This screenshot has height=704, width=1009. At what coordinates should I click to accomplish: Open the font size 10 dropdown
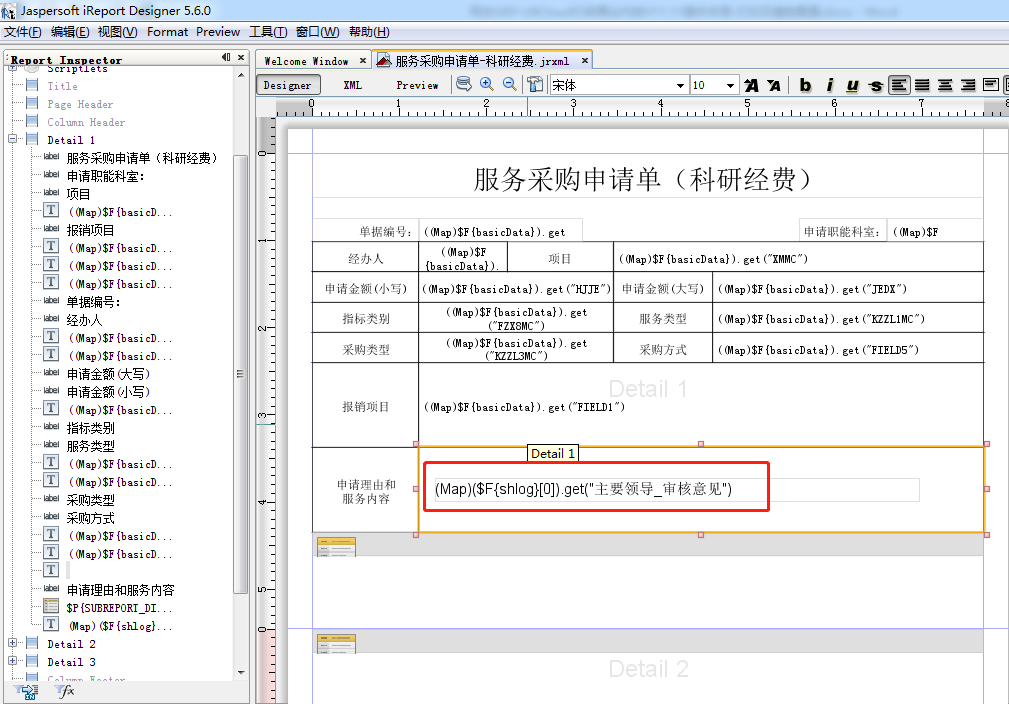coord(713,85)
